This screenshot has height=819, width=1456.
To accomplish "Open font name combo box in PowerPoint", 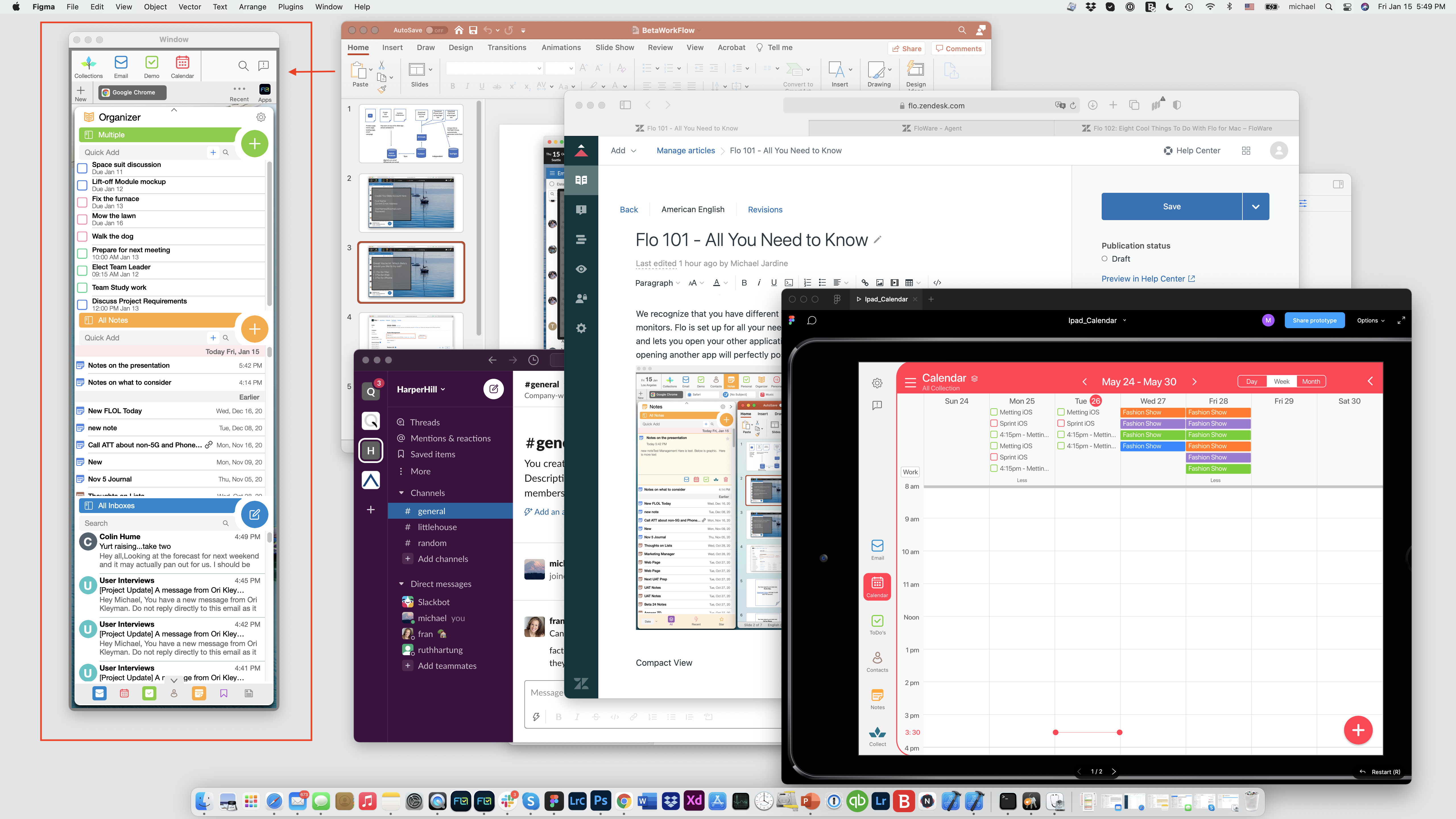I will click(x=494, y=68).
